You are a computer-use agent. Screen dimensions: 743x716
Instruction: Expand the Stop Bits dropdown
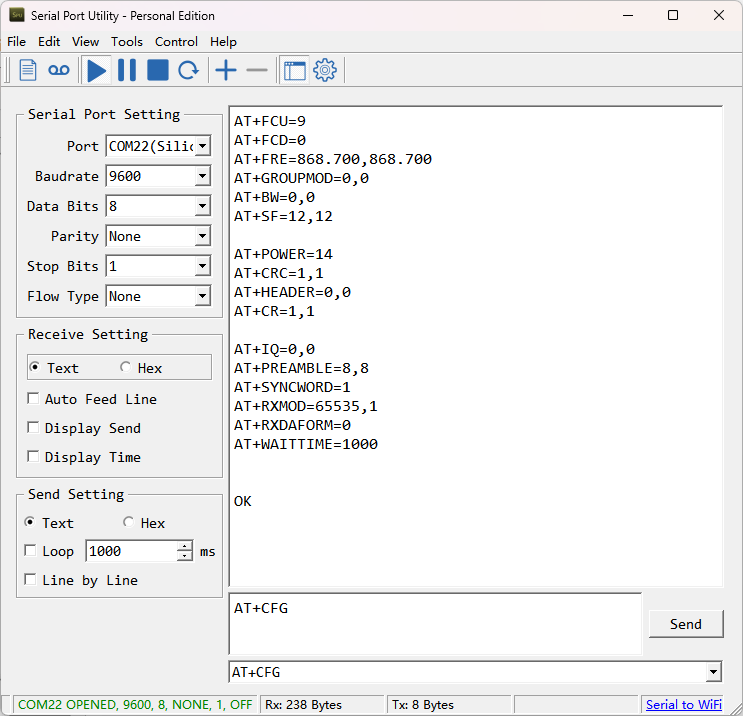202,266
